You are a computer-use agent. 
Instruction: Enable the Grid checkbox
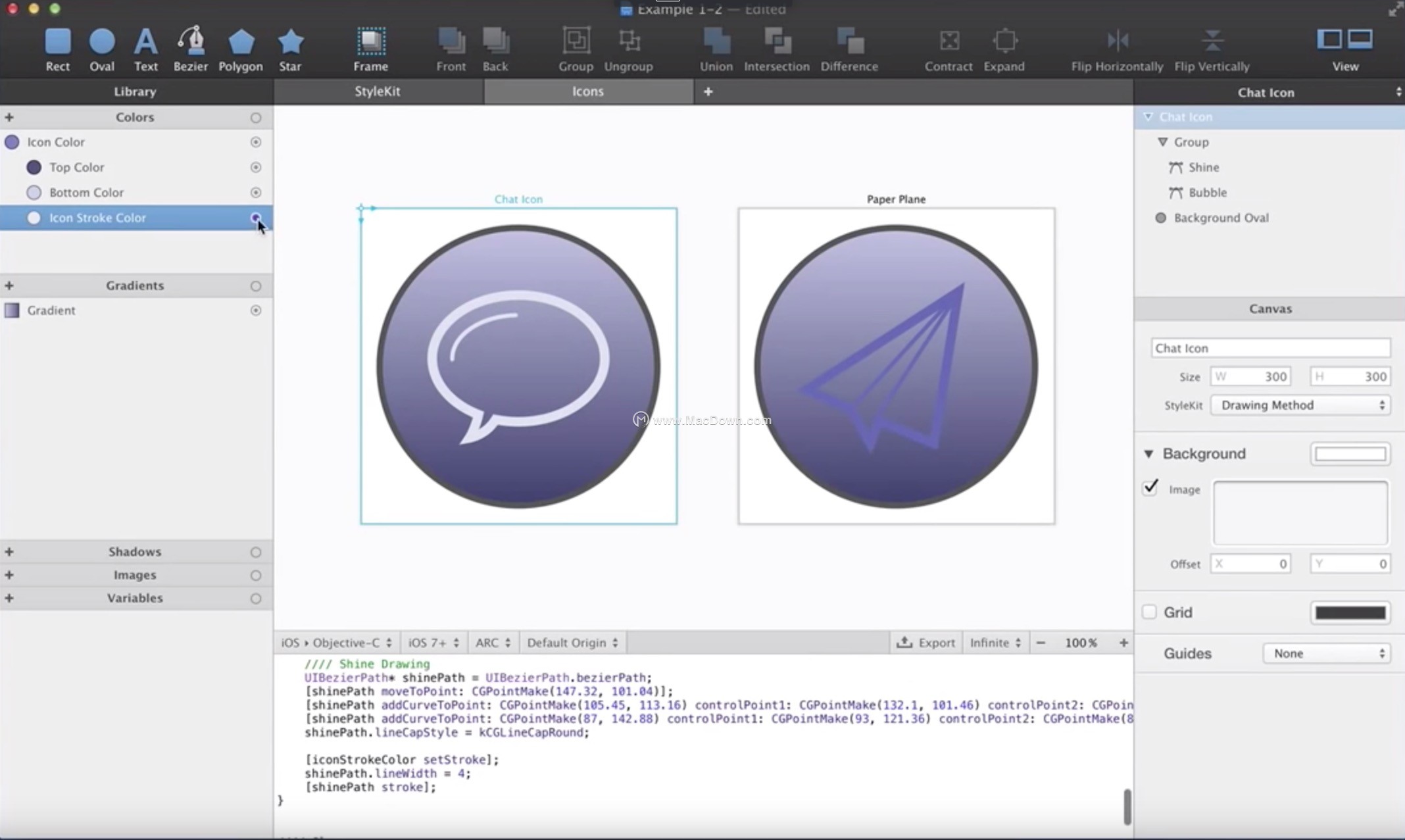(x=1149, y=612)
